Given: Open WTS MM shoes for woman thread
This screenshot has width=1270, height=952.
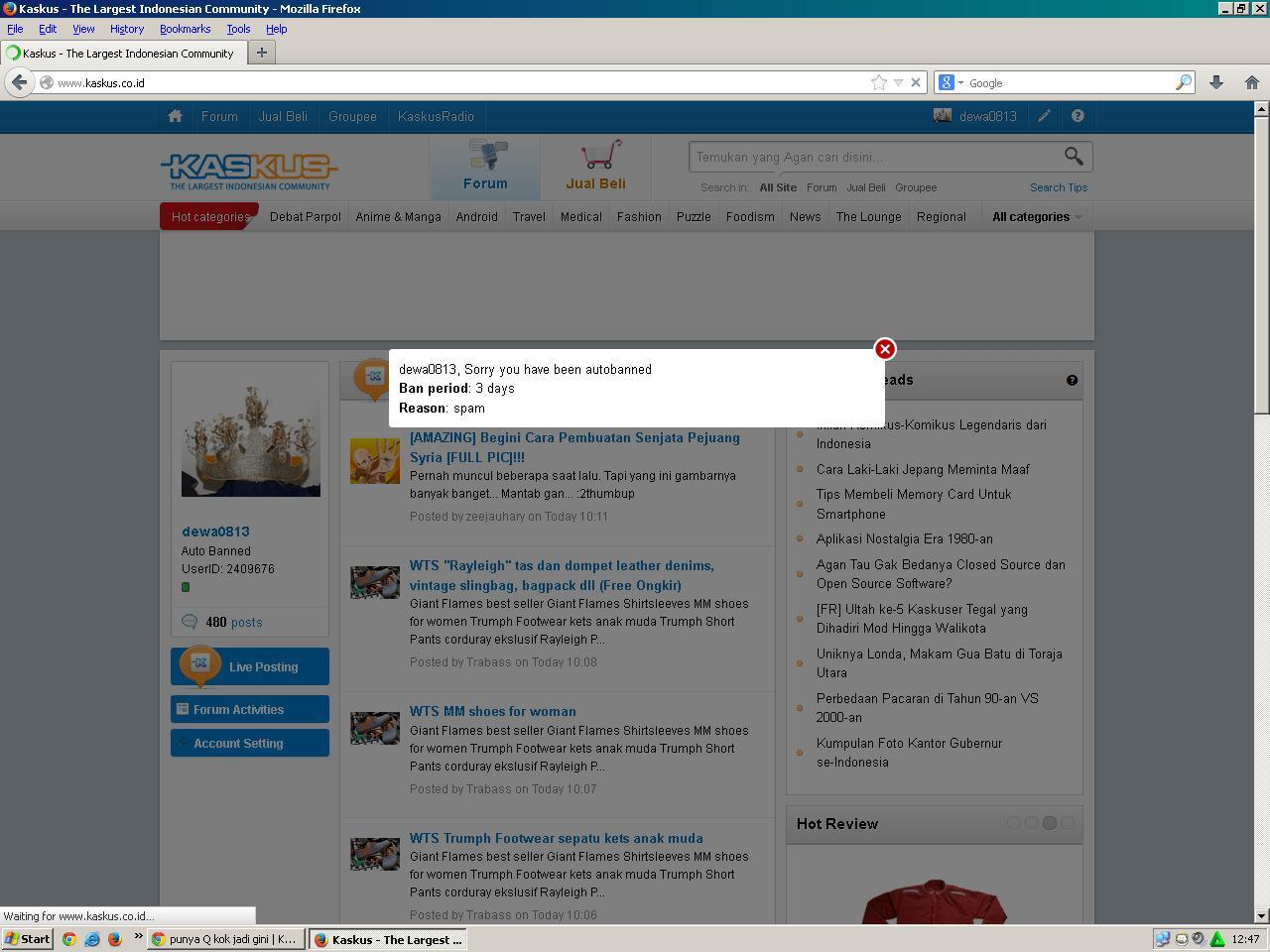Looking at the screenshot, I should (x=492, y=711).
